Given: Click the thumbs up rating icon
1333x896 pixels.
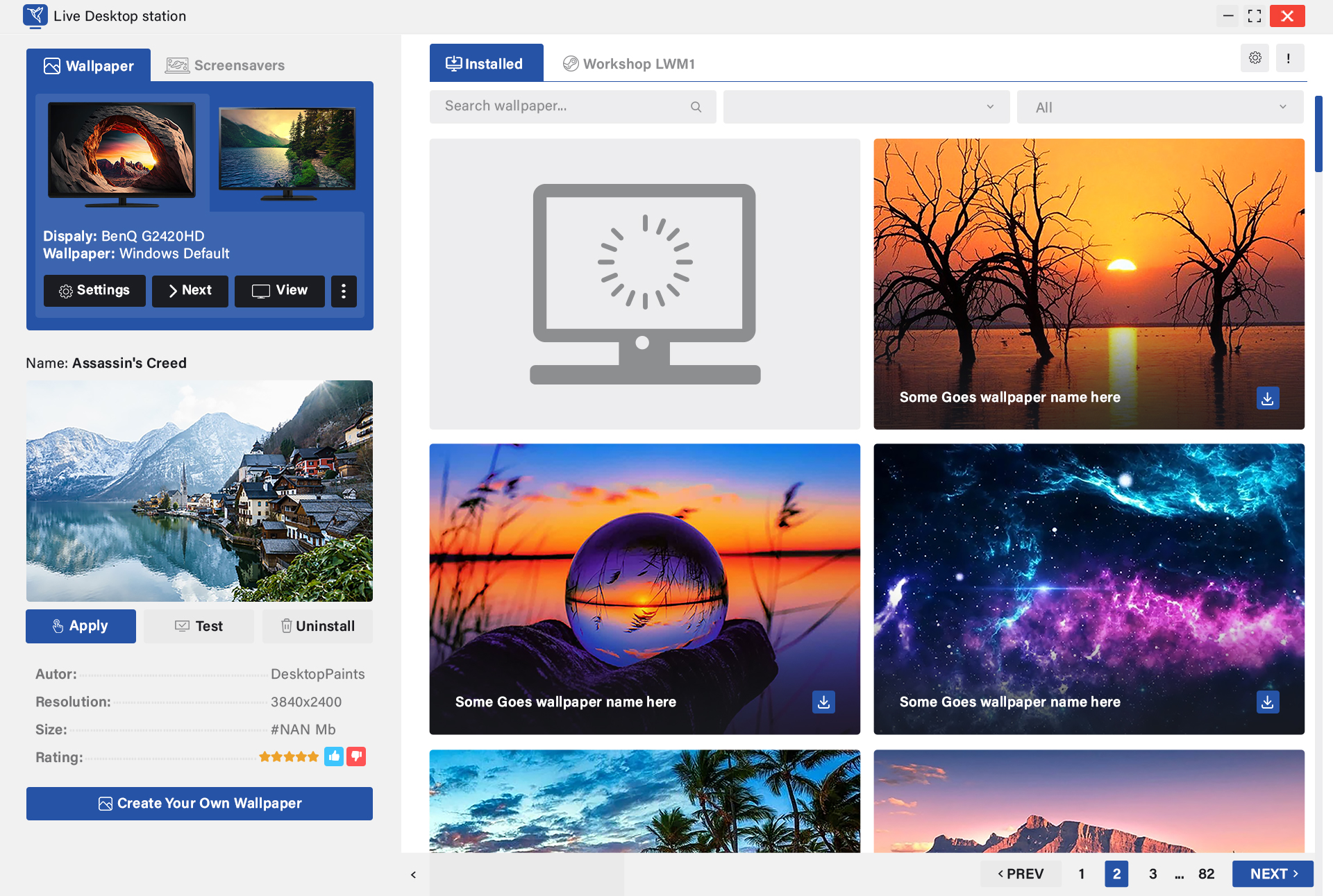Looking at the screenshot, I should point(334,756).
